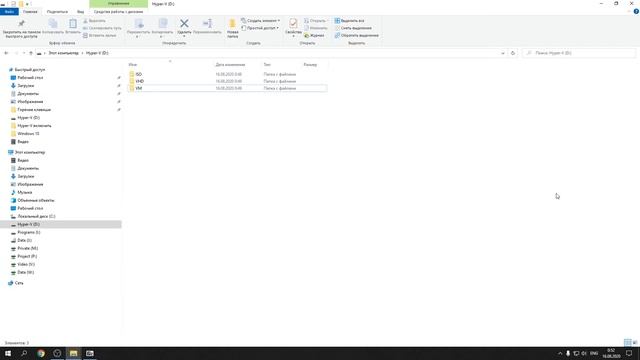Select Windows 10 folder in Quick access
Viewport: 640px width, 360px height.
[x=28, y=133]
